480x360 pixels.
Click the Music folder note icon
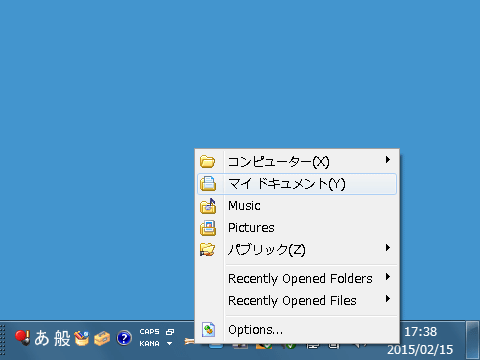(x=208, y=206)
